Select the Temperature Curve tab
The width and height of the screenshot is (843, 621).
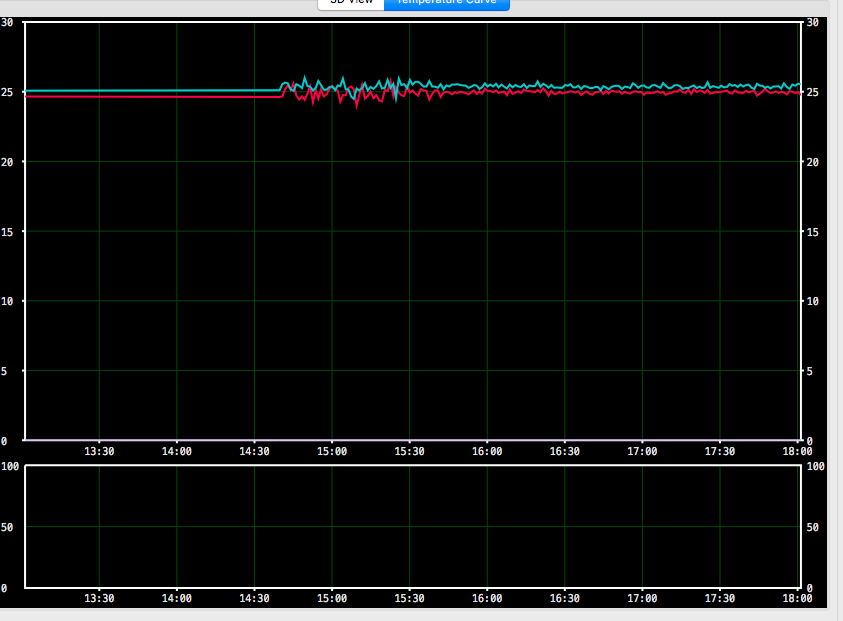pyautogui.click(x=446, y=3)
